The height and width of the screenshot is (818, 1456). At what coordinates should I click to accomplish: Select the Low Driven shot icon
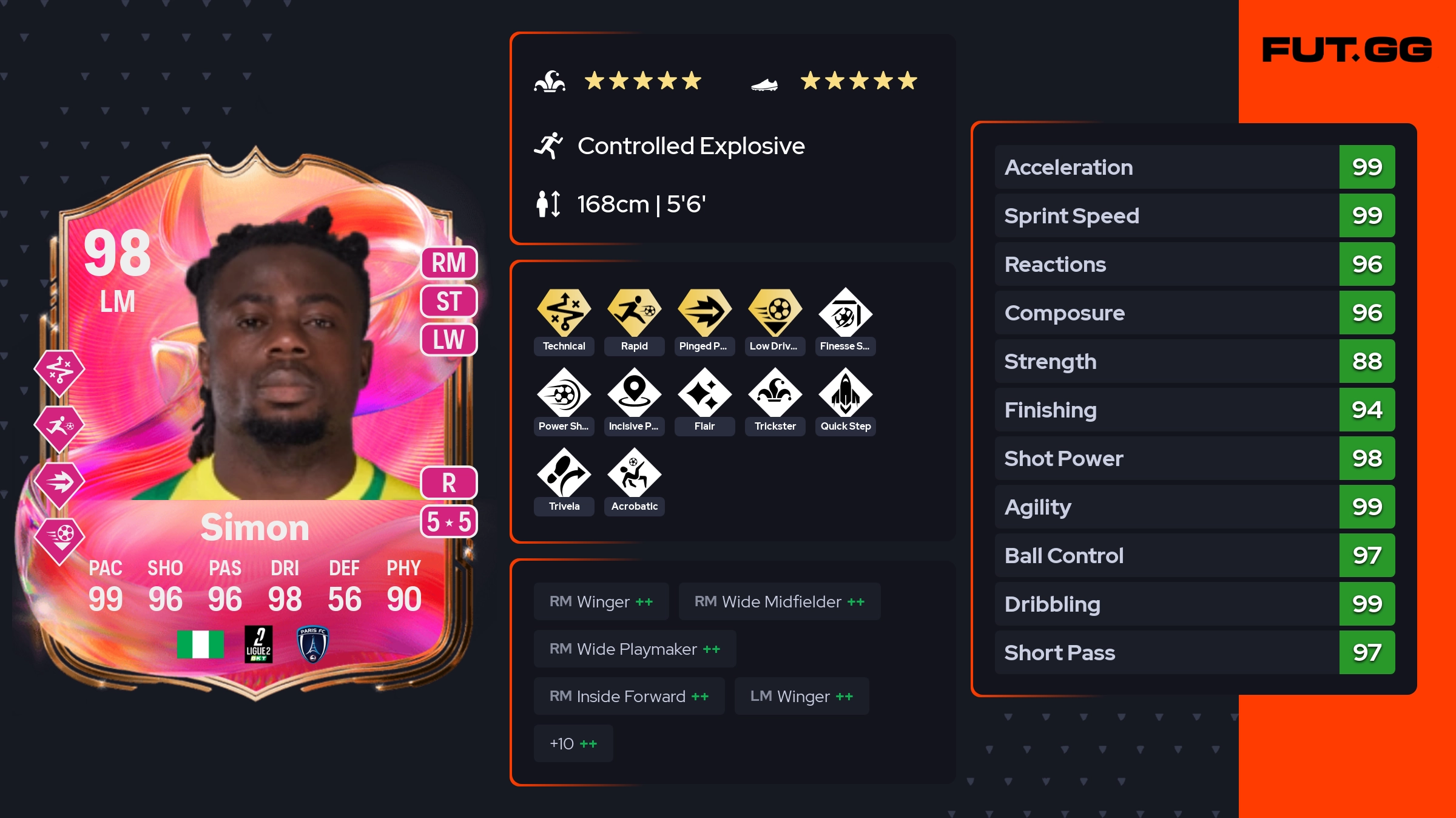(775, 312)
